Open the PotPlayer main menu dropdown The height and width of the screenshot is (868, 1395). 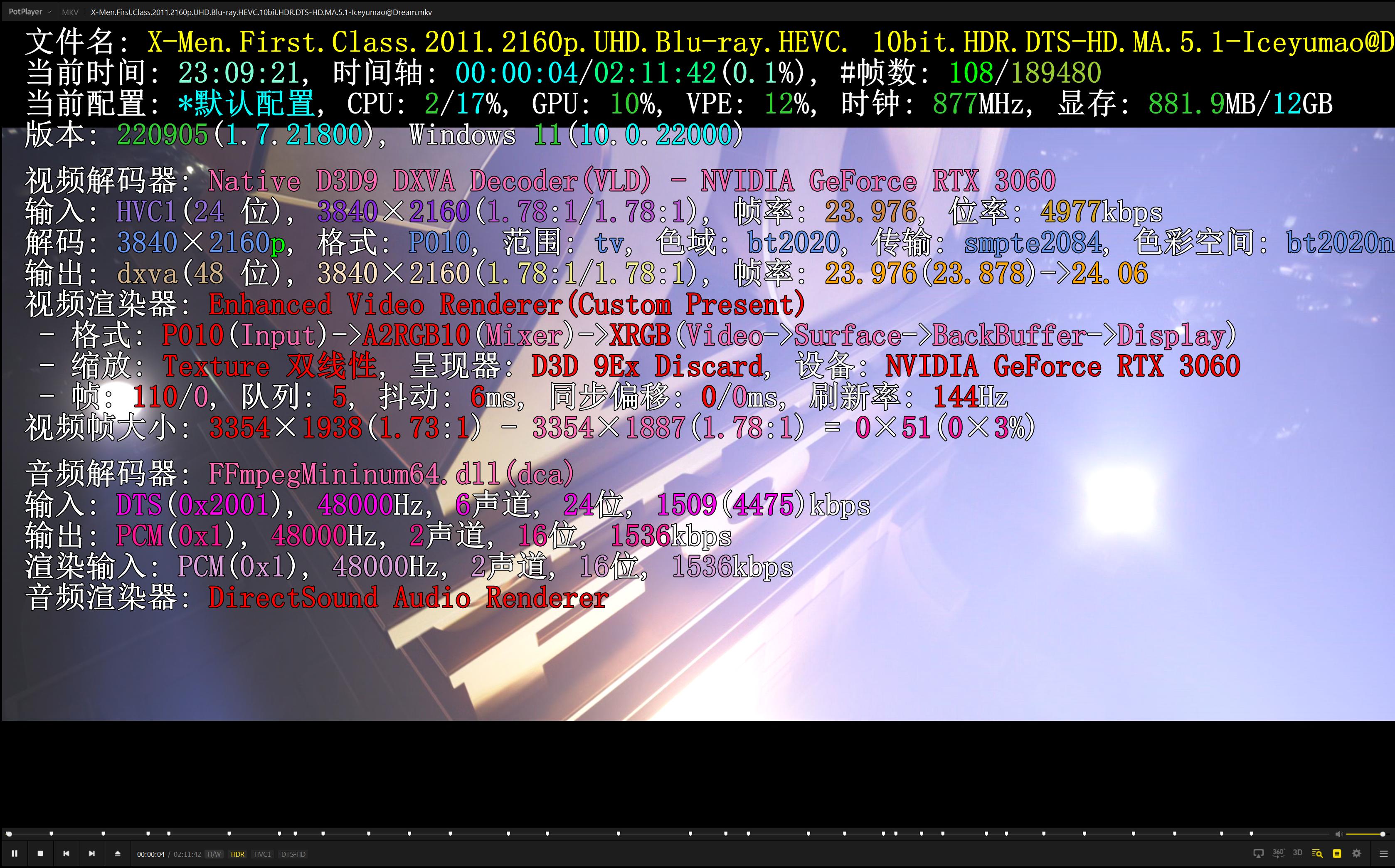[x=30, y=12]
